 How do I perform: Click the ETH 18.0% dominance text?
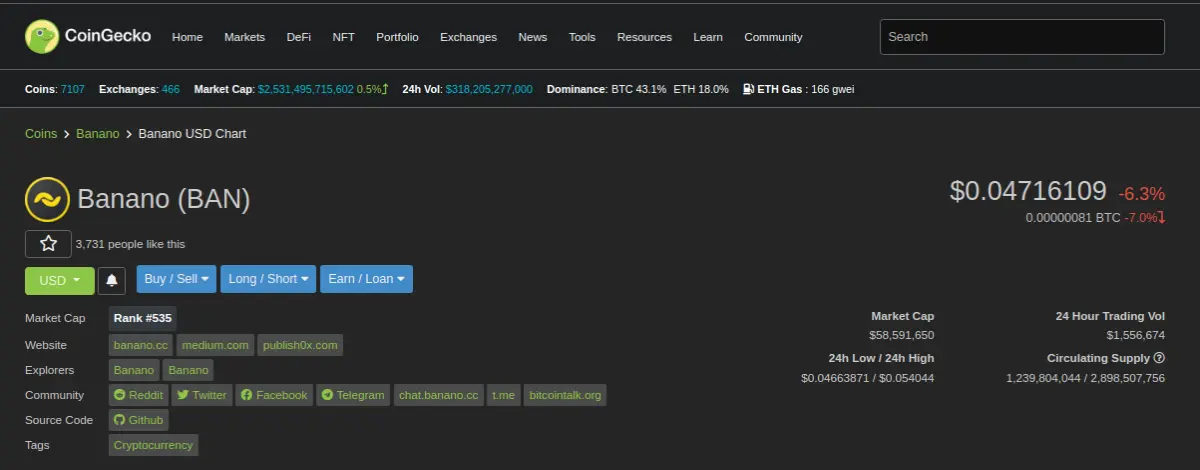[701, 89]
